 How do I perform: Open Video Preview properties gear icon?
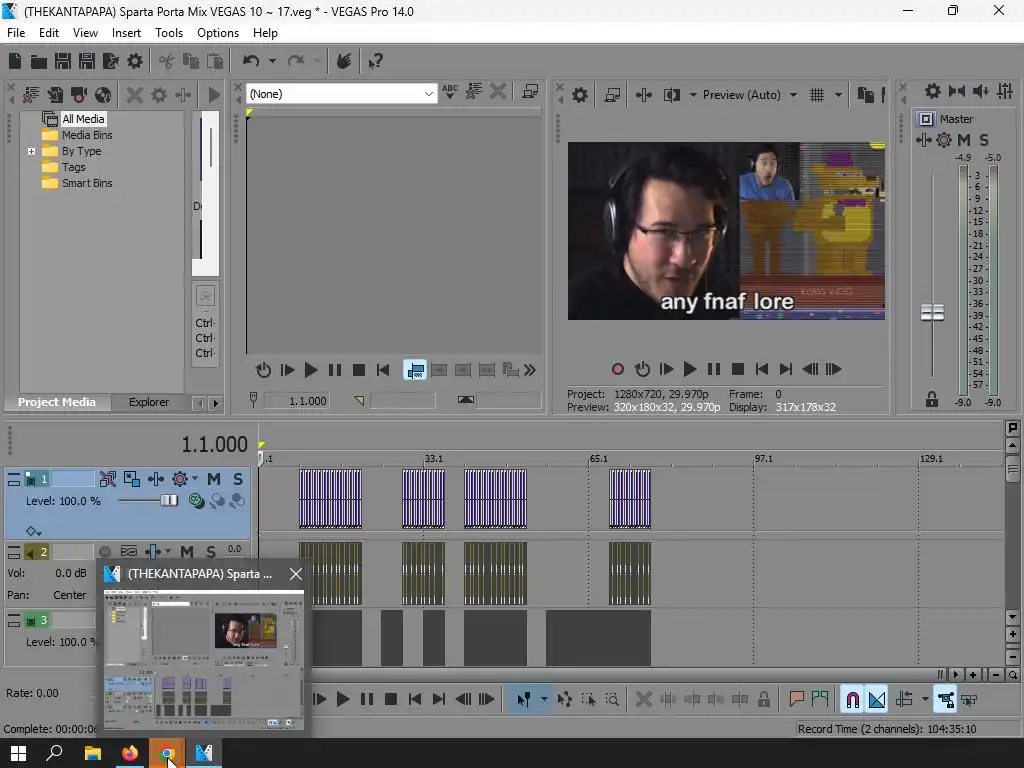579,95
